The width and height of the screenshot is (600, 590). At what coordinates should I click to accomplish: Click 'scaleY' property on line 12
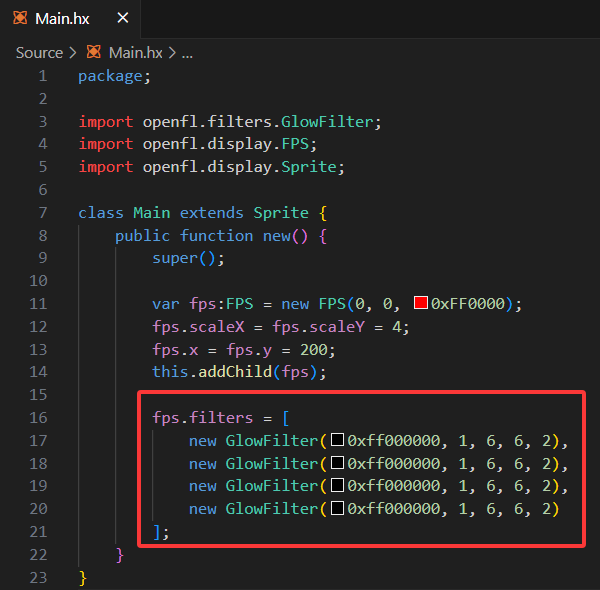[337, 327]
